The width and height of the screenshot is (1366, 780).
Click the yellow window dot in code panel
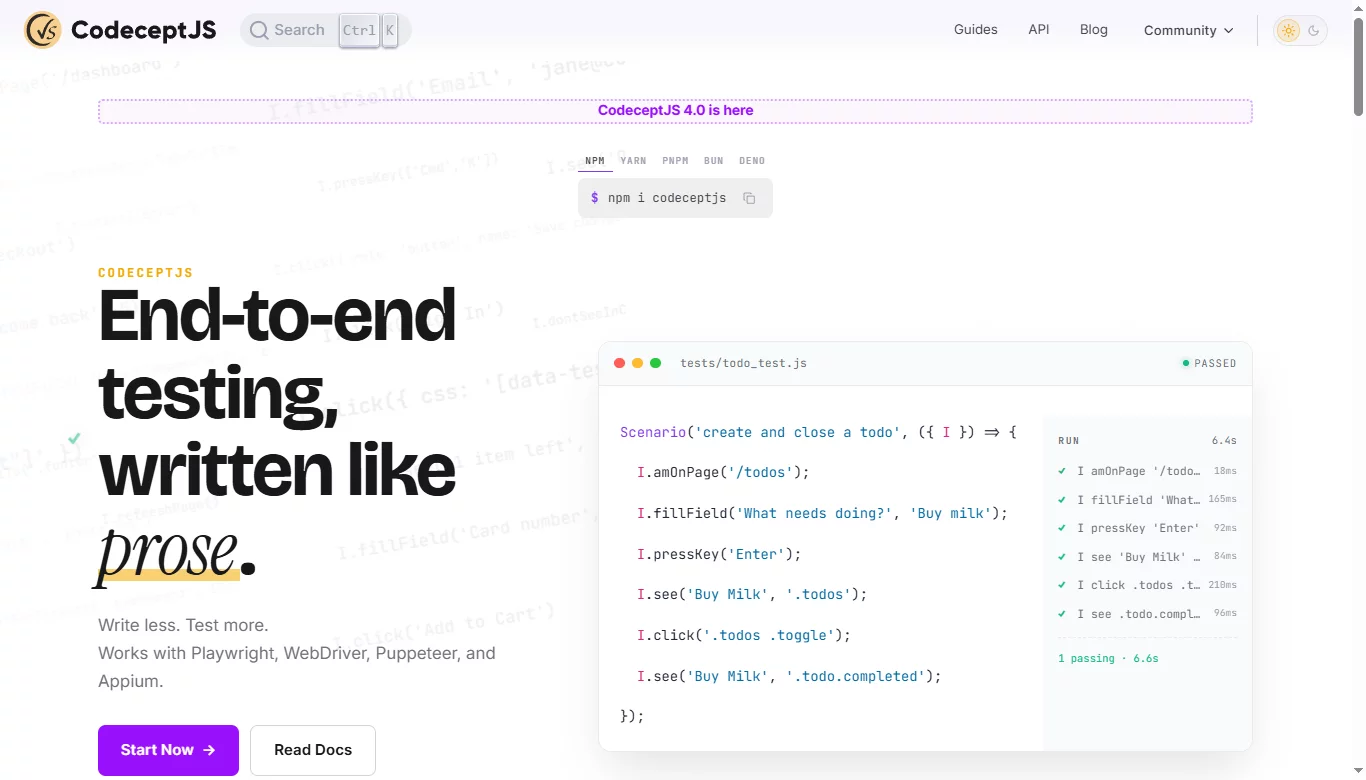pyautogui.click(x=638, y=363)
